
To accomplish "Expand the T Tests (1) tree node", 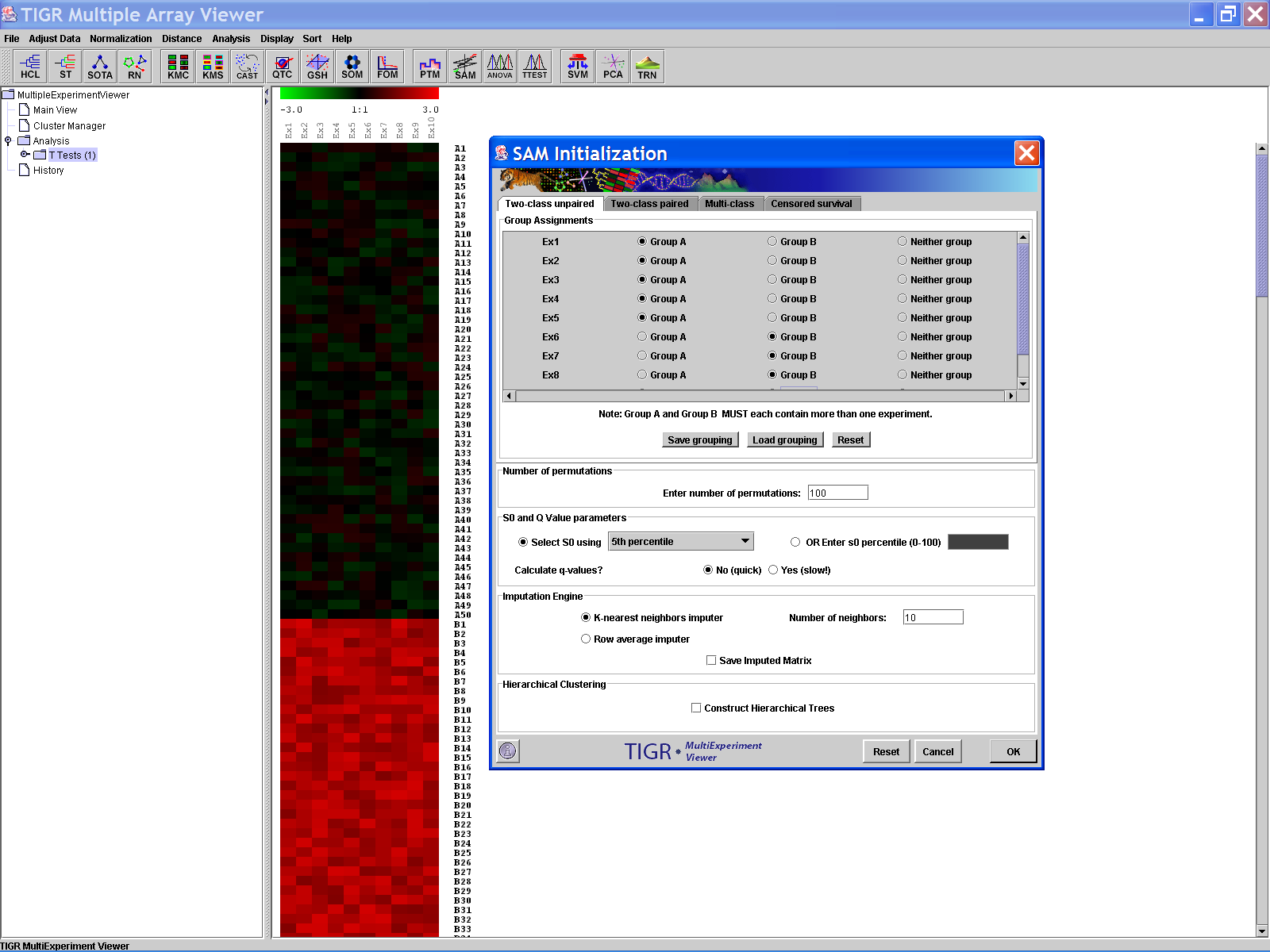I will (25, 155).
